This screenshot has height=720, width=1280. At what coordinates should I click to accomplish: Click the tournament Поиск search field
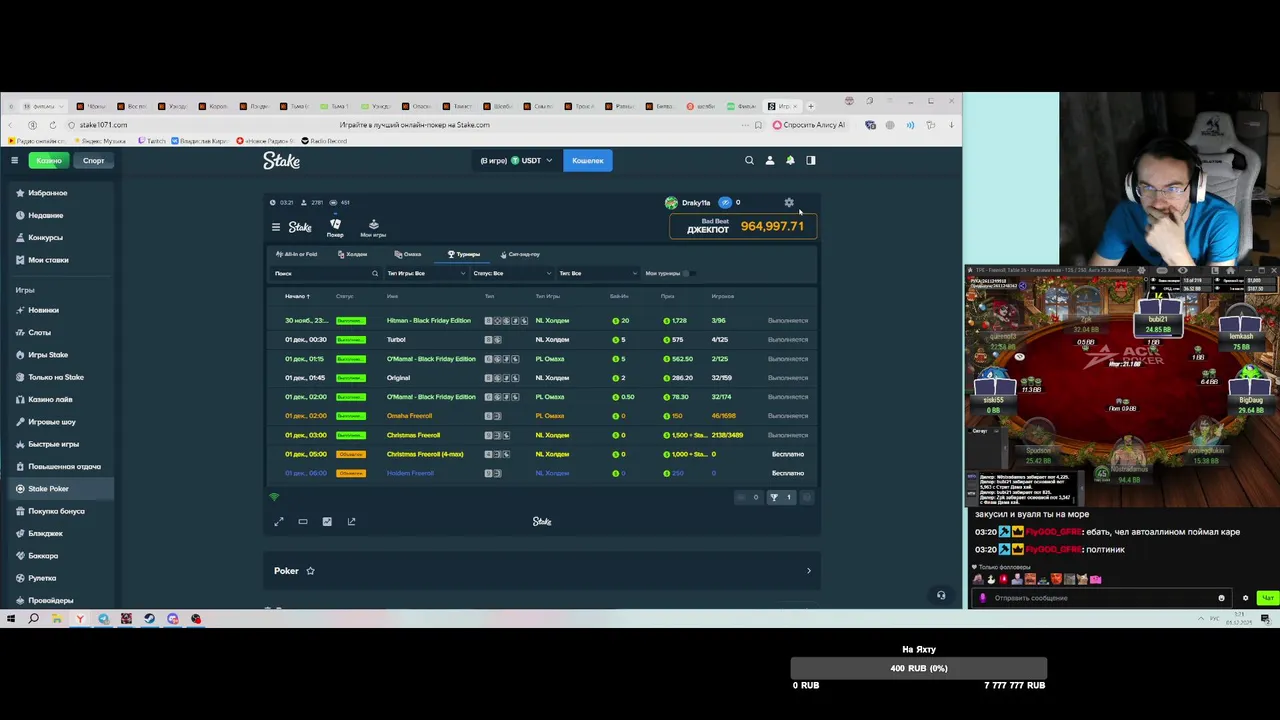(326, 273)
